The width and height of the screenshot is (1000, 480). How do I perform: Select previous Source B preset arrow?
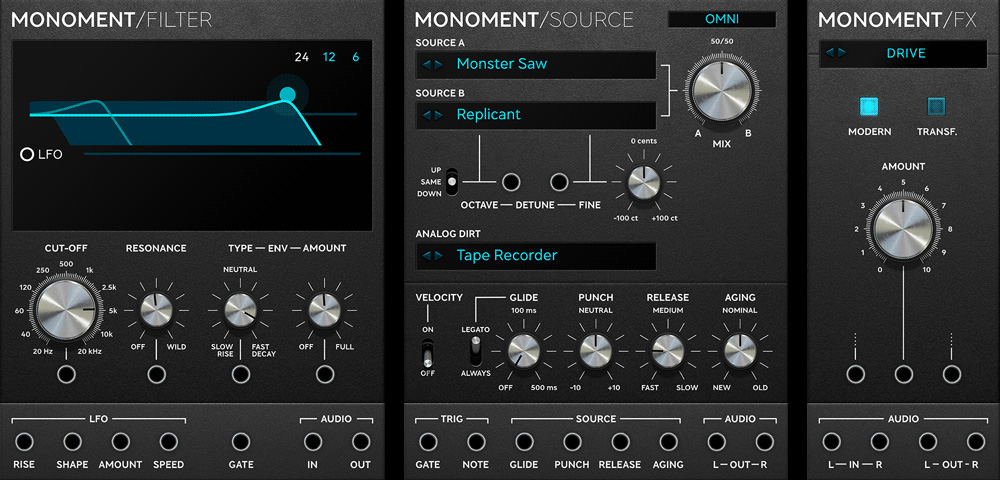pyautogui.click(x=427, y=115)
